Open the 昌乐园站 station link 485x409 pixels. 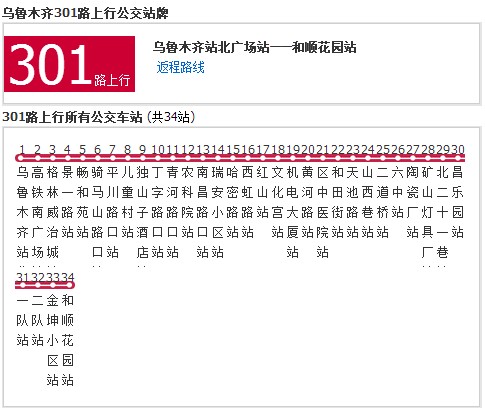[457, 202]
